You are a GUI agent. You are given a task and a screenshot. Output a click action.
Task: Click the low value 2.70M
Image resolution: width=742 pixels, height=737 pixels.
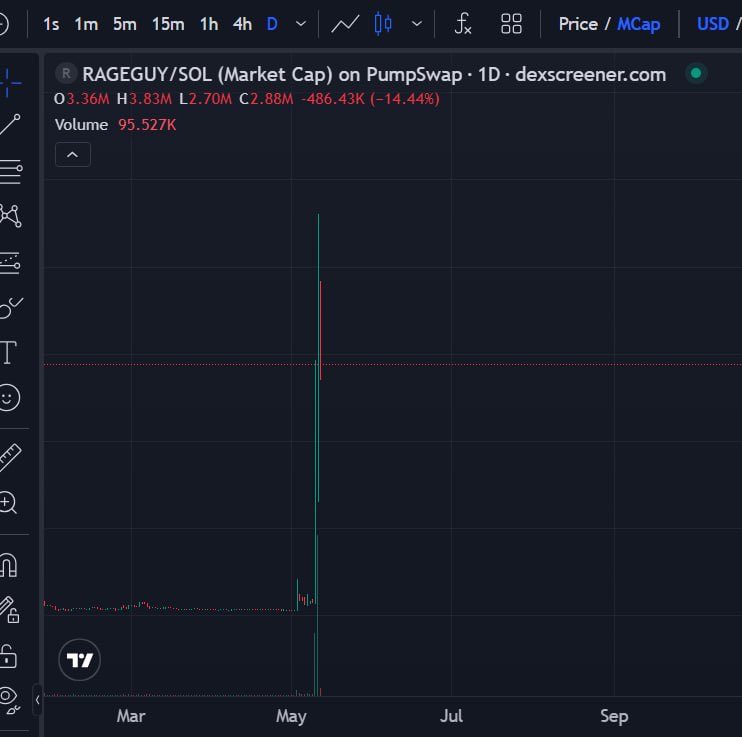[210, 98]
